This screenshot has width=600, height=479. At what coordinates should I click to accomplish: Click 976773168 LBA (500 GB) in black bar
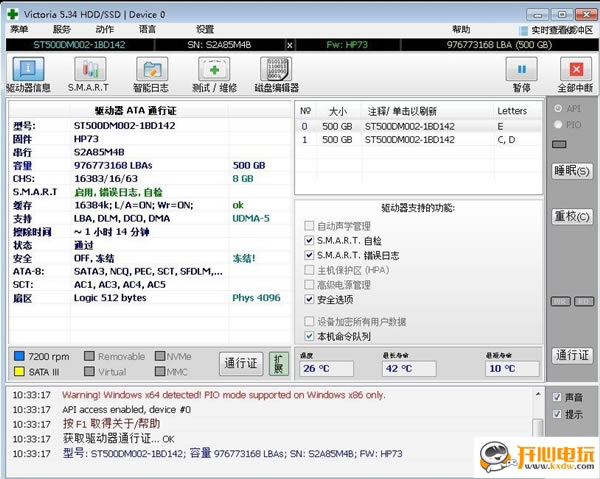[499, 45]
